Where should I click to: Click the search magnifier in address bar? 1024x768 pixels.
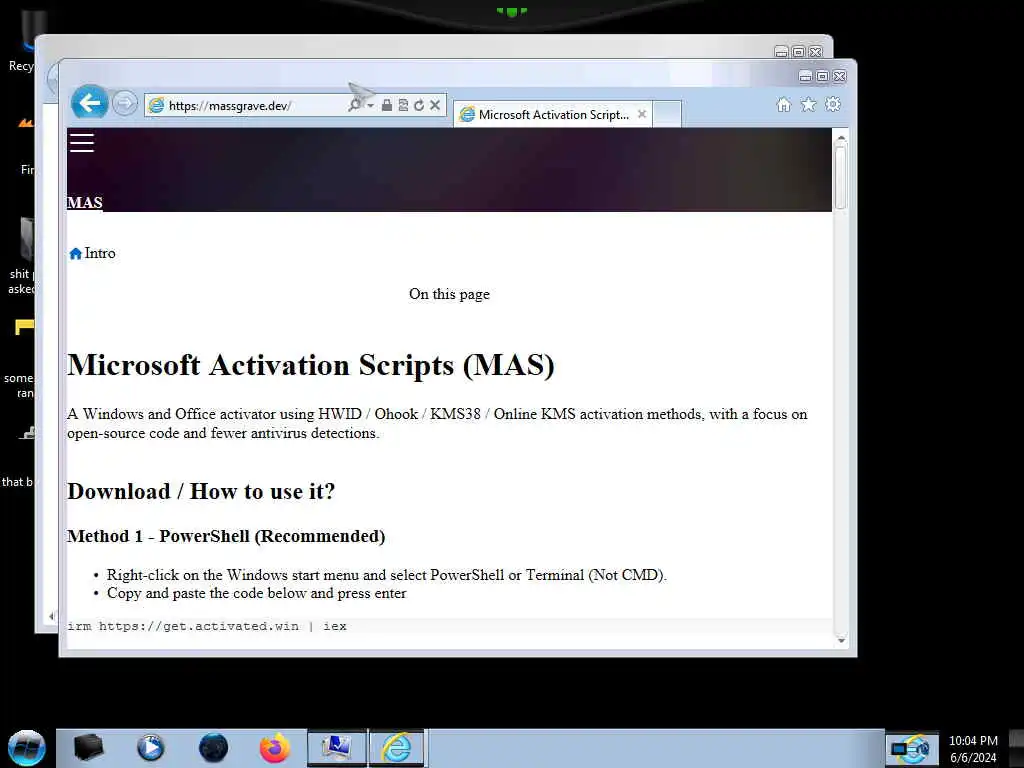(355, 105)
